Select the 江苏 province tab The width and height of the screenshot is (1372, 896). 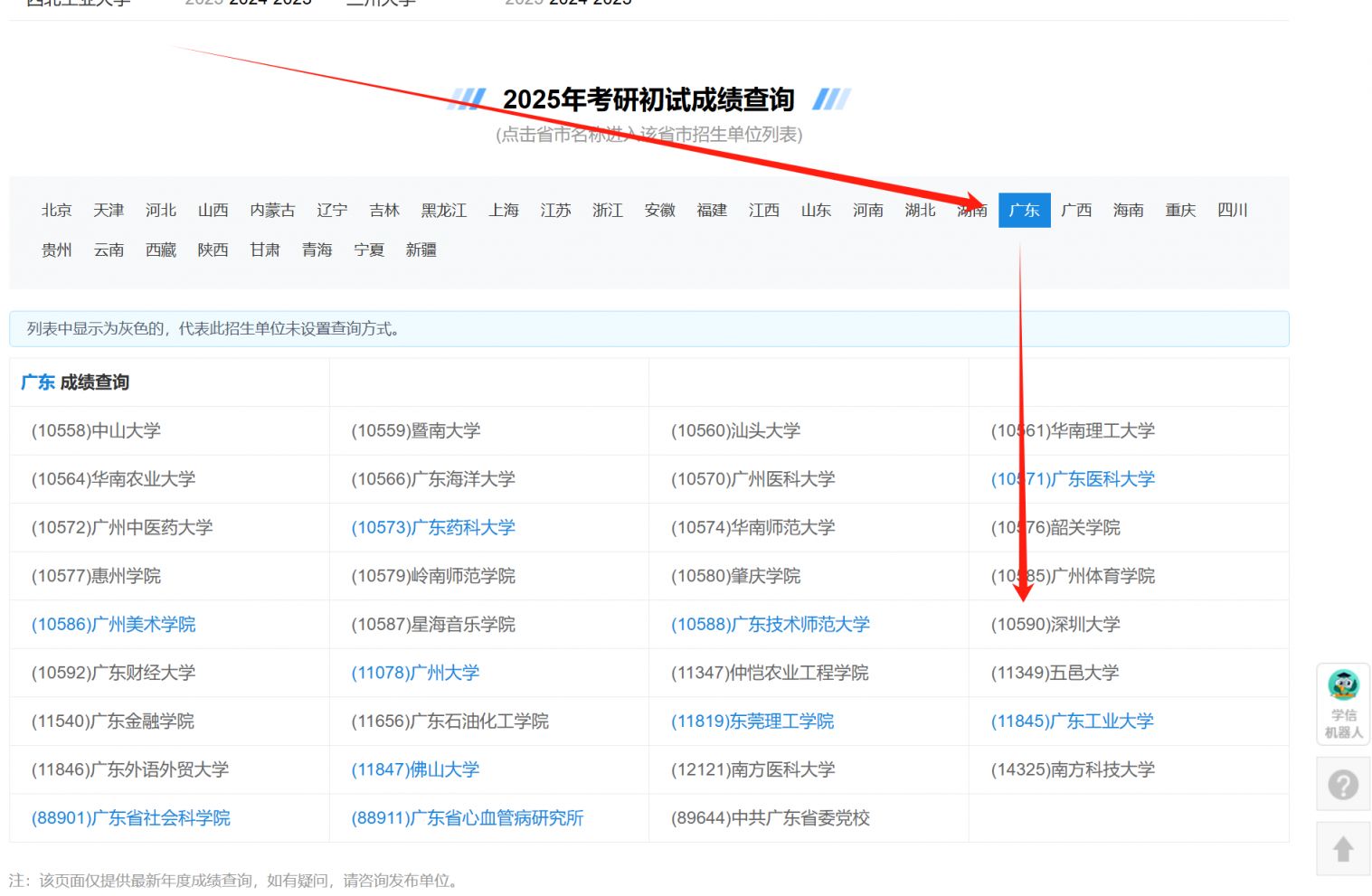[556, 210]
